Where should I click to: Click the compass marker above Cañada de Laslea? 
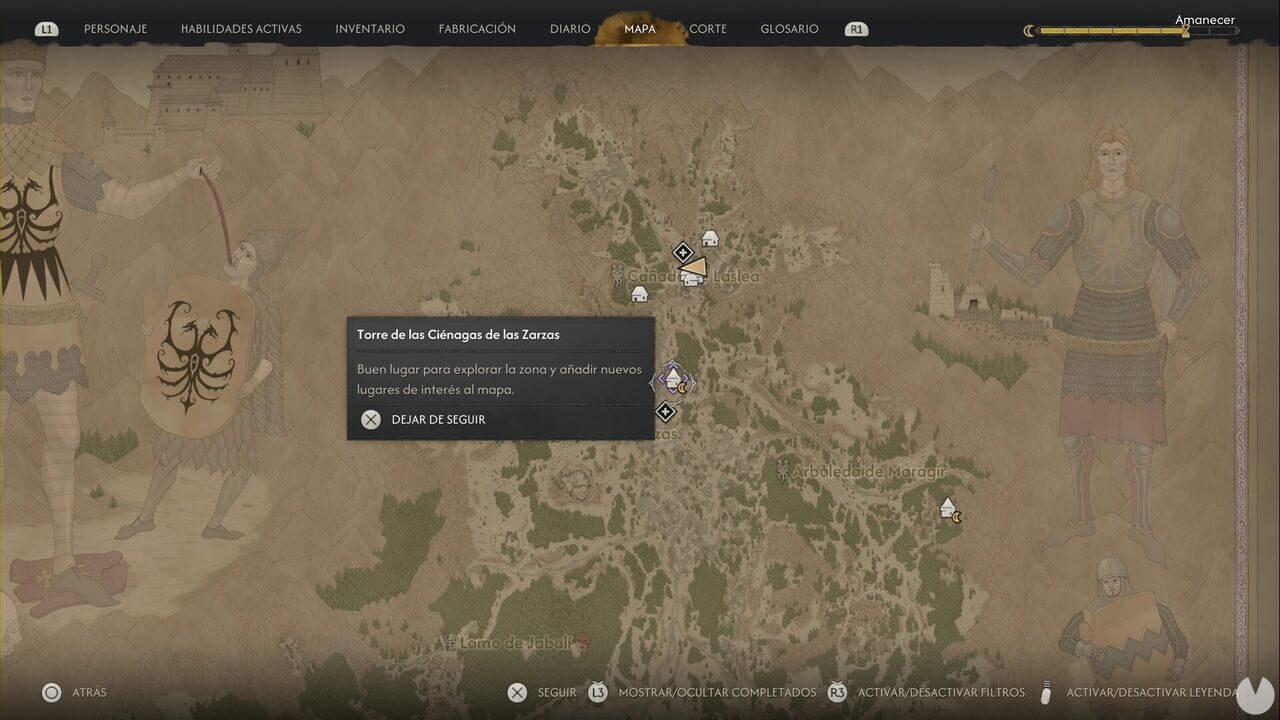(682, 252)
